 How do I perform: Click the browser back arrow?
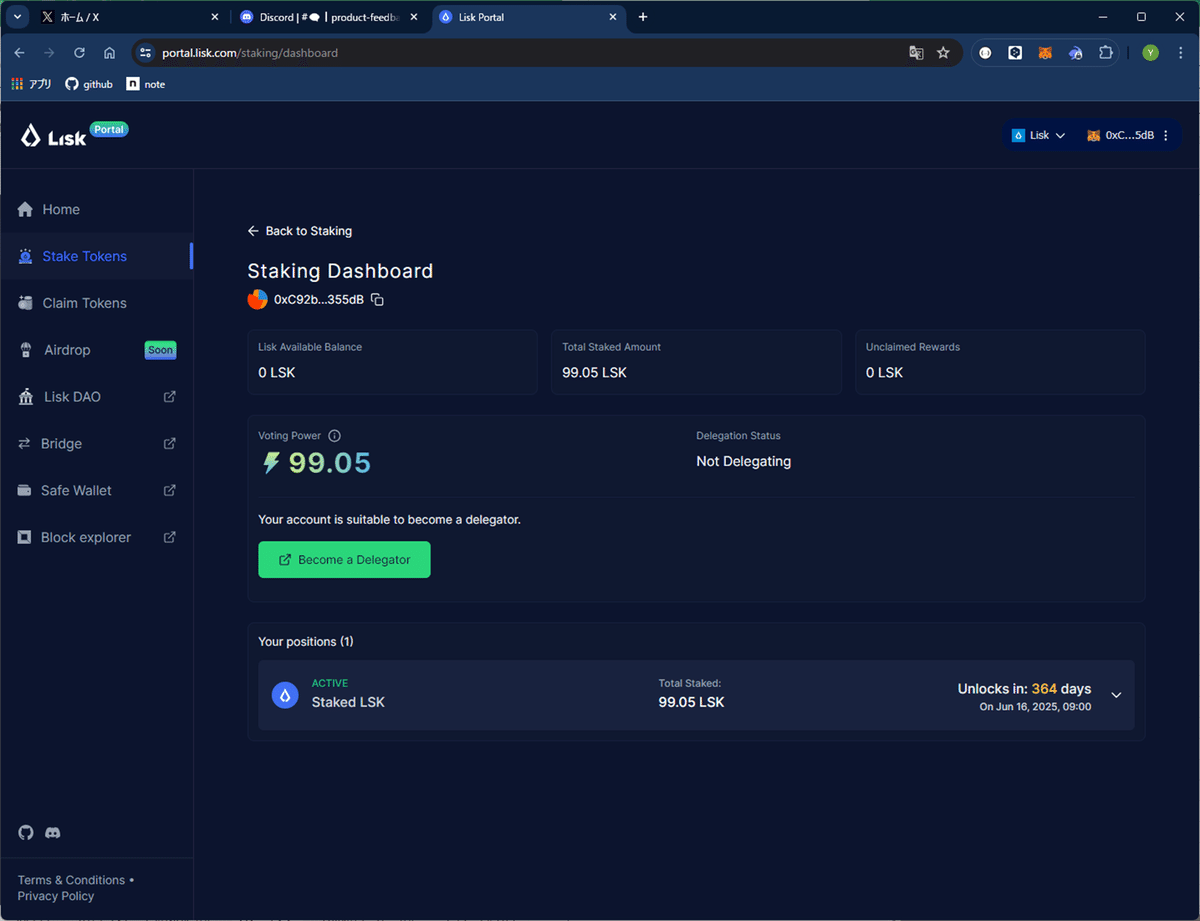point(19,53)
